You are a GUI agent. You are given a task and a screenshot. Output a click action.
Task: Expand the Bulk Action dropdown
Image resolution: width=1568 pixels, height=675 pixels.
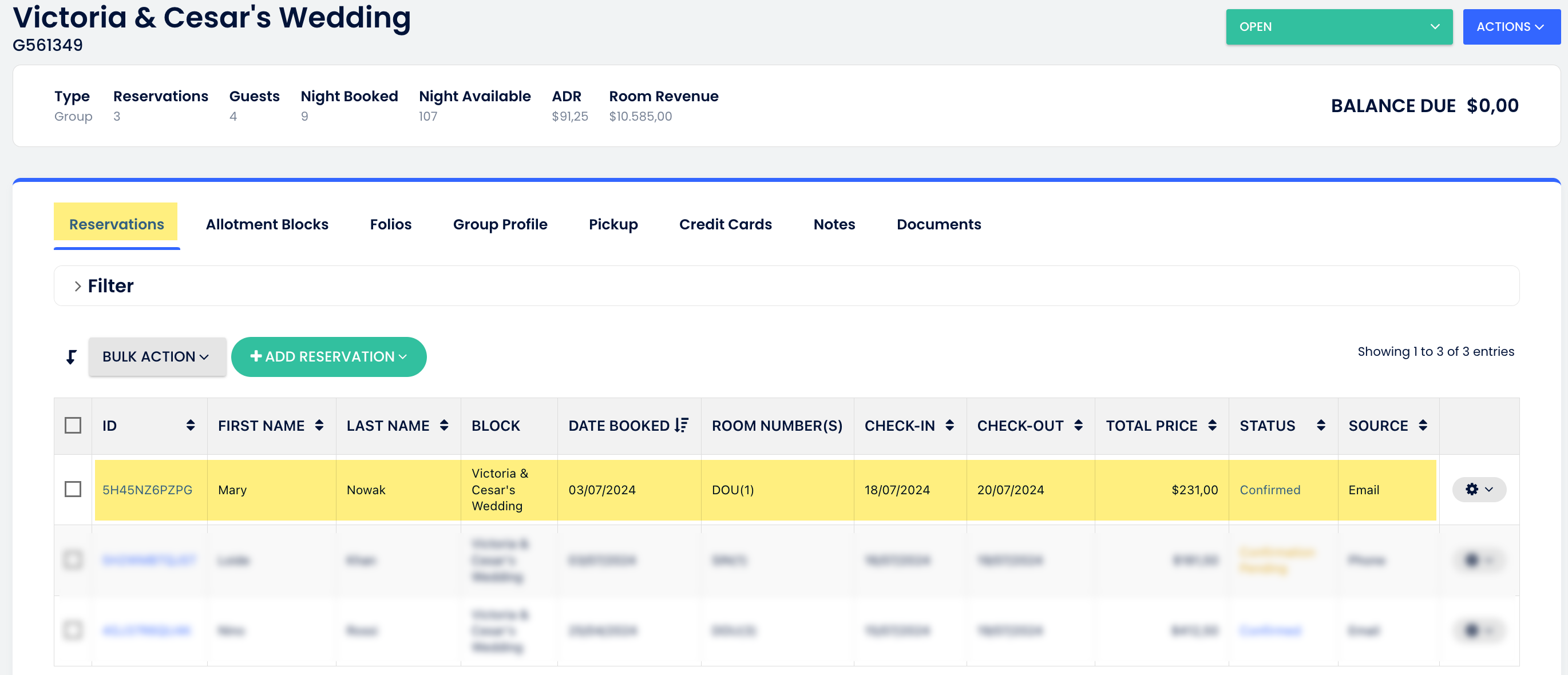click(157, 357)
